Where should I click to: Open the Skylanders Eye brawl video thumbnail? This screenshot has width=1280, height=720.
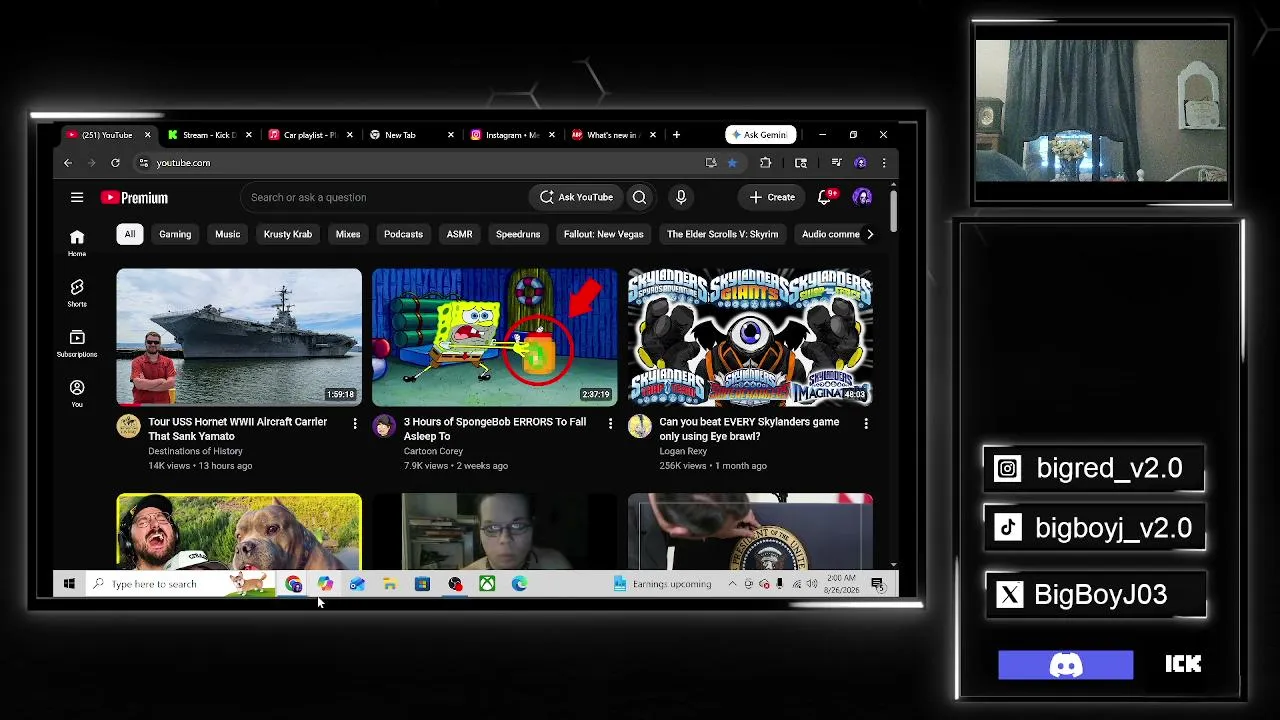click(x=750, y=337)
